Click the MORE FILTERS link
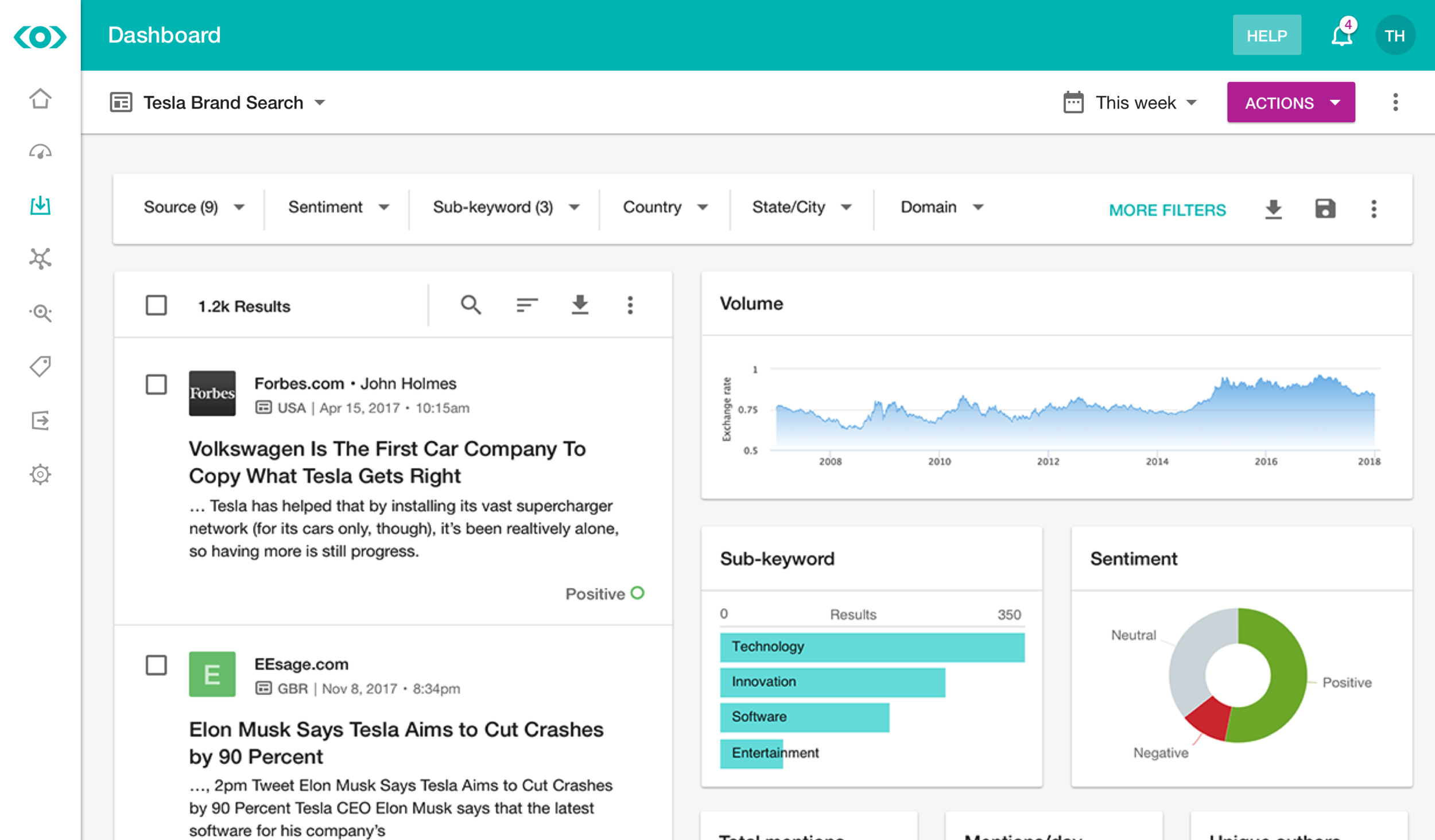Image resolution: width=1435 pixels, height=840 pixels. tap(1167, 210)
